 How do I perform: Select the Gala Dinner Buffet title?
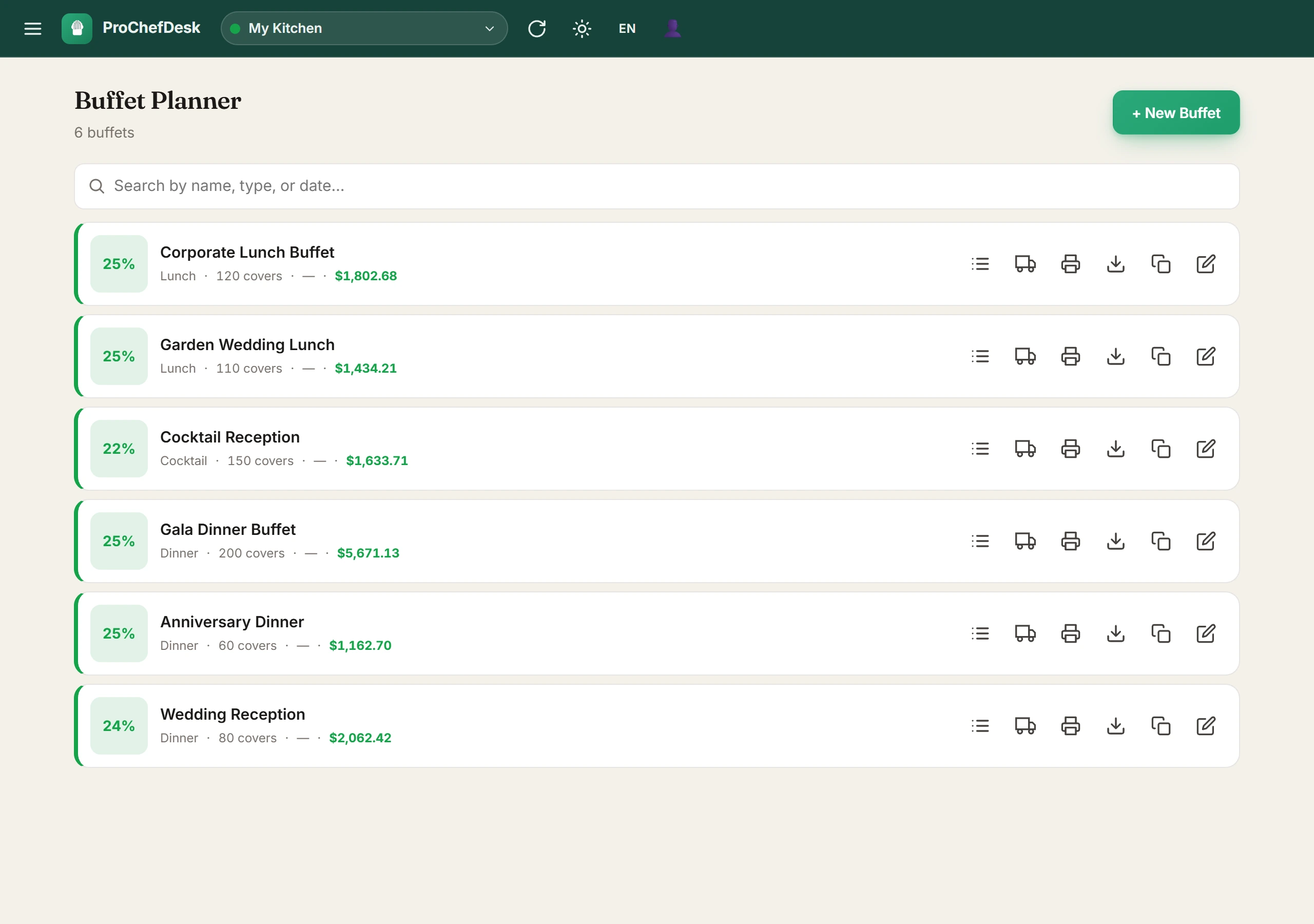(228, 530)
